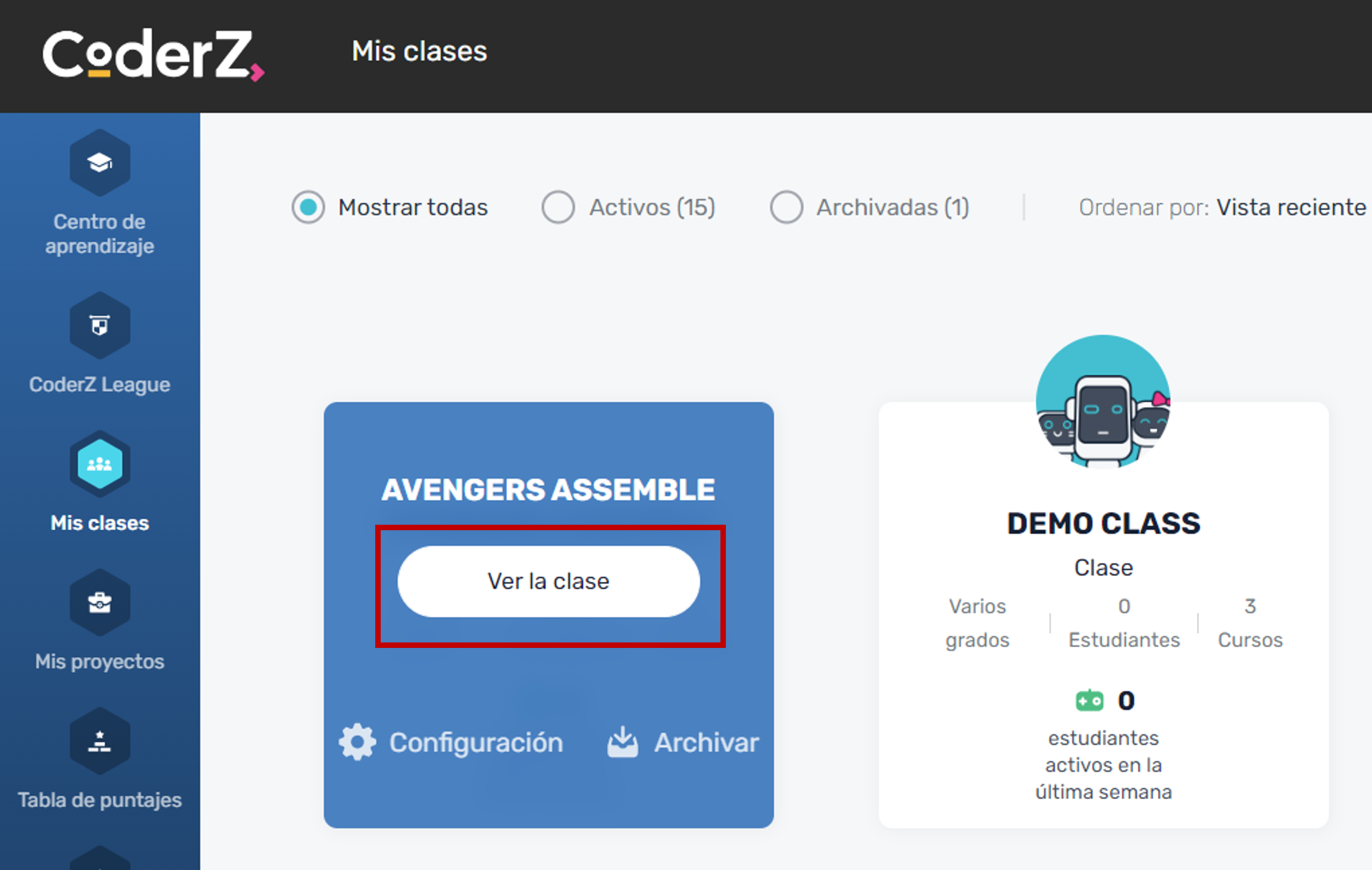This screenshot has width=1372, height=870.
Task: Click the Mis clases sidebar label
Action: click(100, 523)
